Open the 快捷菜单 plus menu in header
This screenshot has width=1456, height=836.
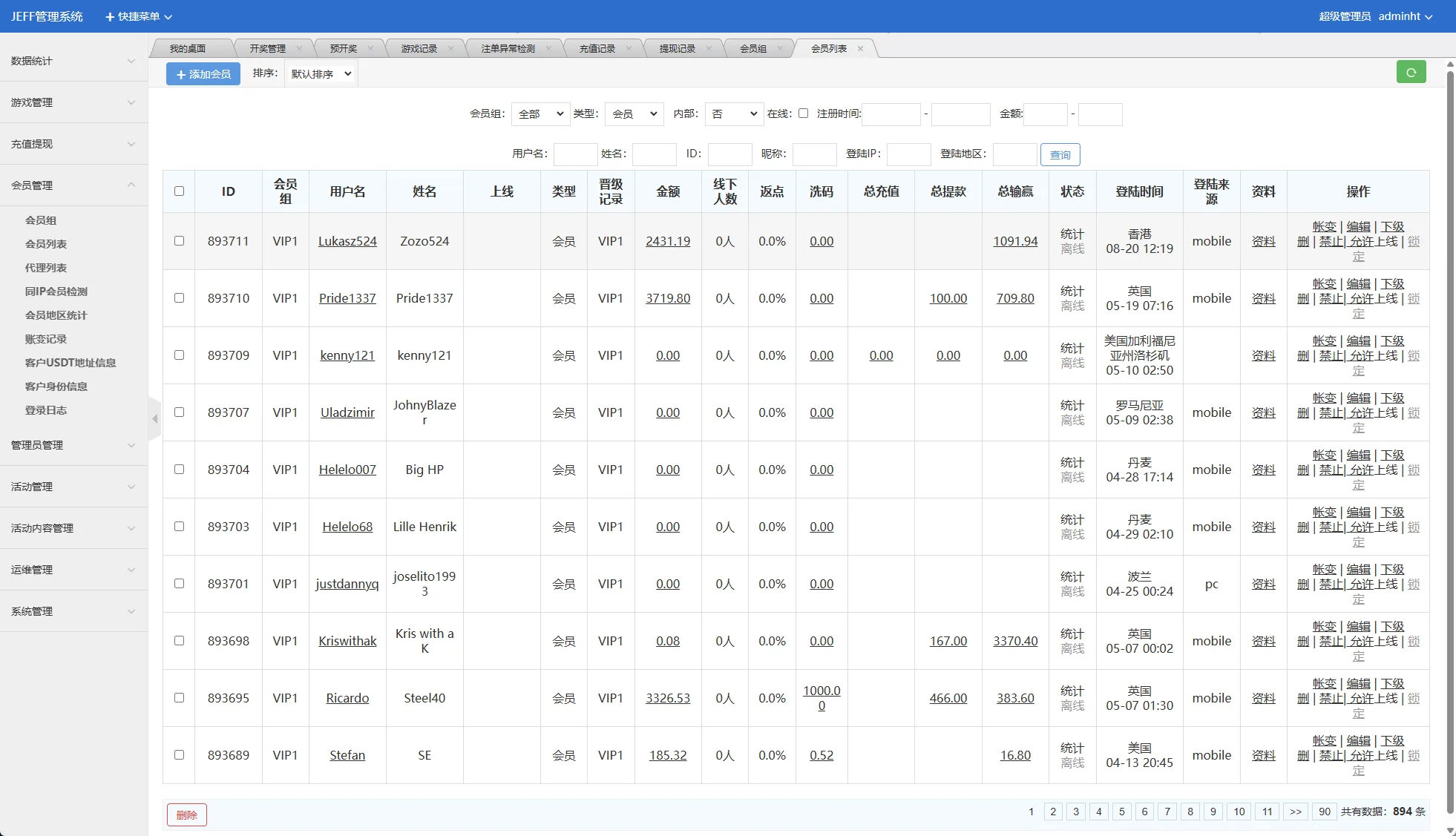139,16
